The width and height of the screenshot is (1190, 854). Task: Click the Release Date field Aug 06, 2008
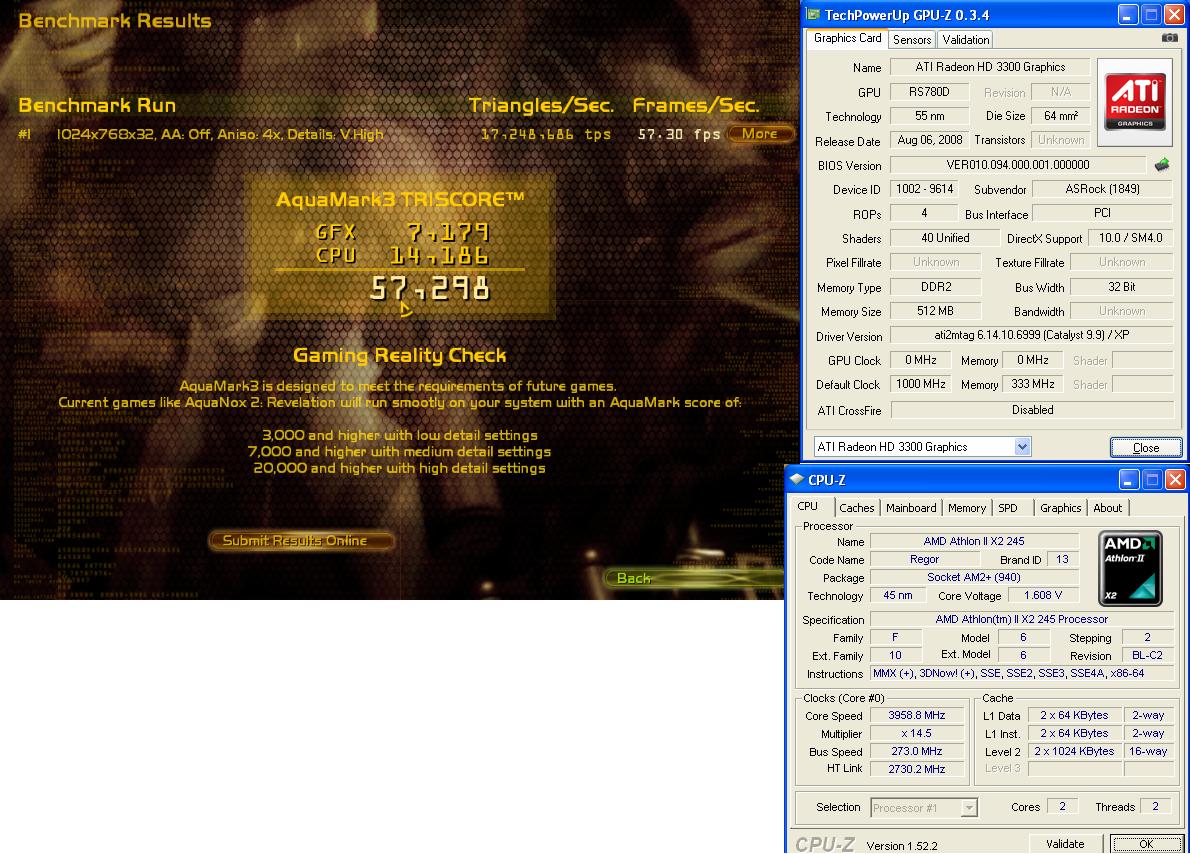tap(930, 140)
